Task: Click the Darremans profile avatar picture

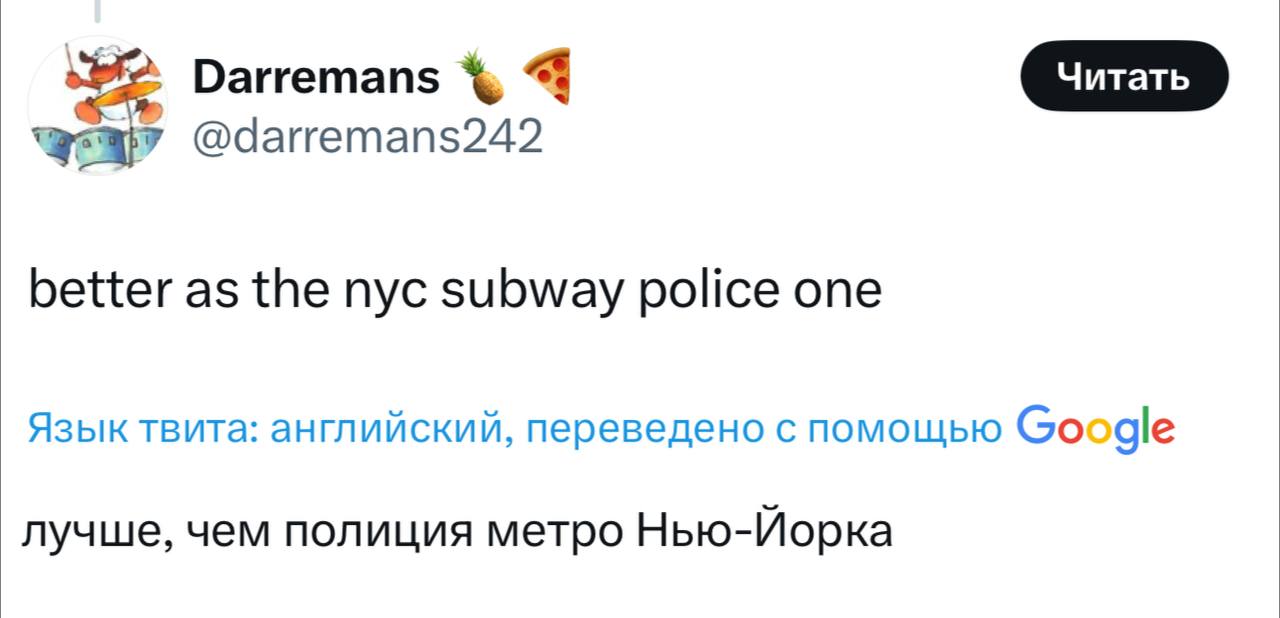Action: click(98, 105)
